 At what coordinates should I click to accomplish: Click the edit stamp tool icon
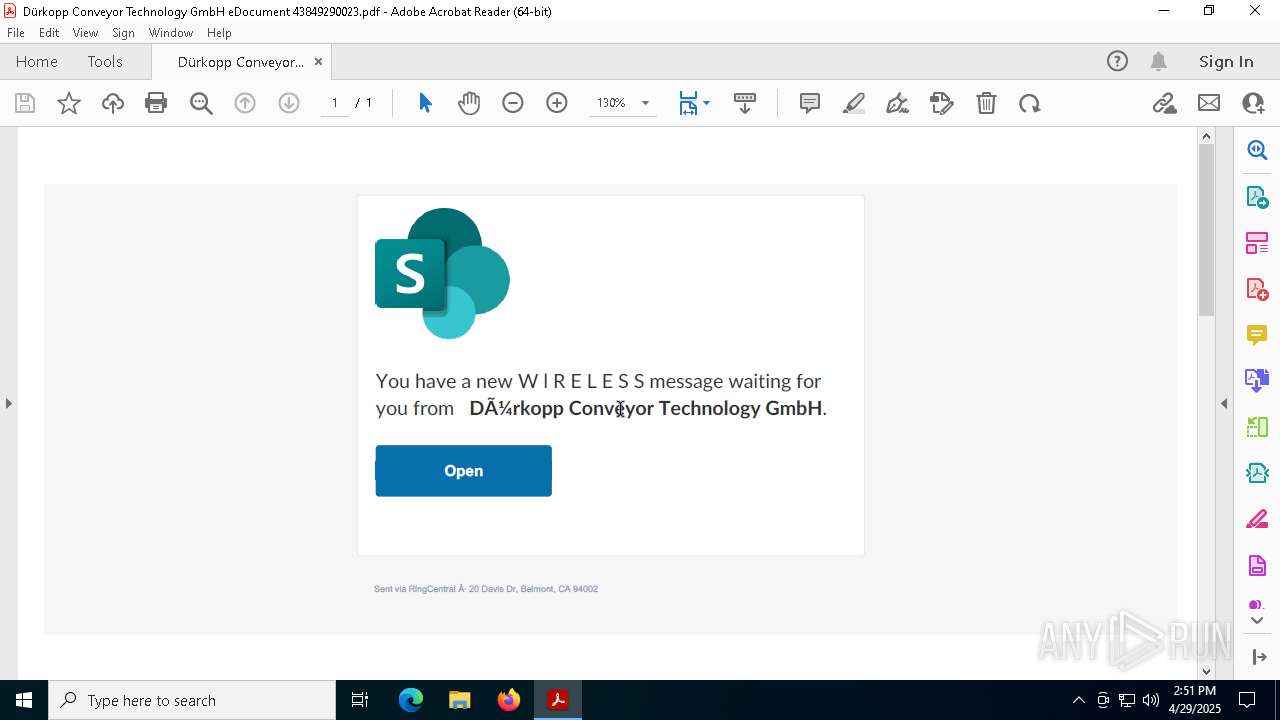coord(942,103)
